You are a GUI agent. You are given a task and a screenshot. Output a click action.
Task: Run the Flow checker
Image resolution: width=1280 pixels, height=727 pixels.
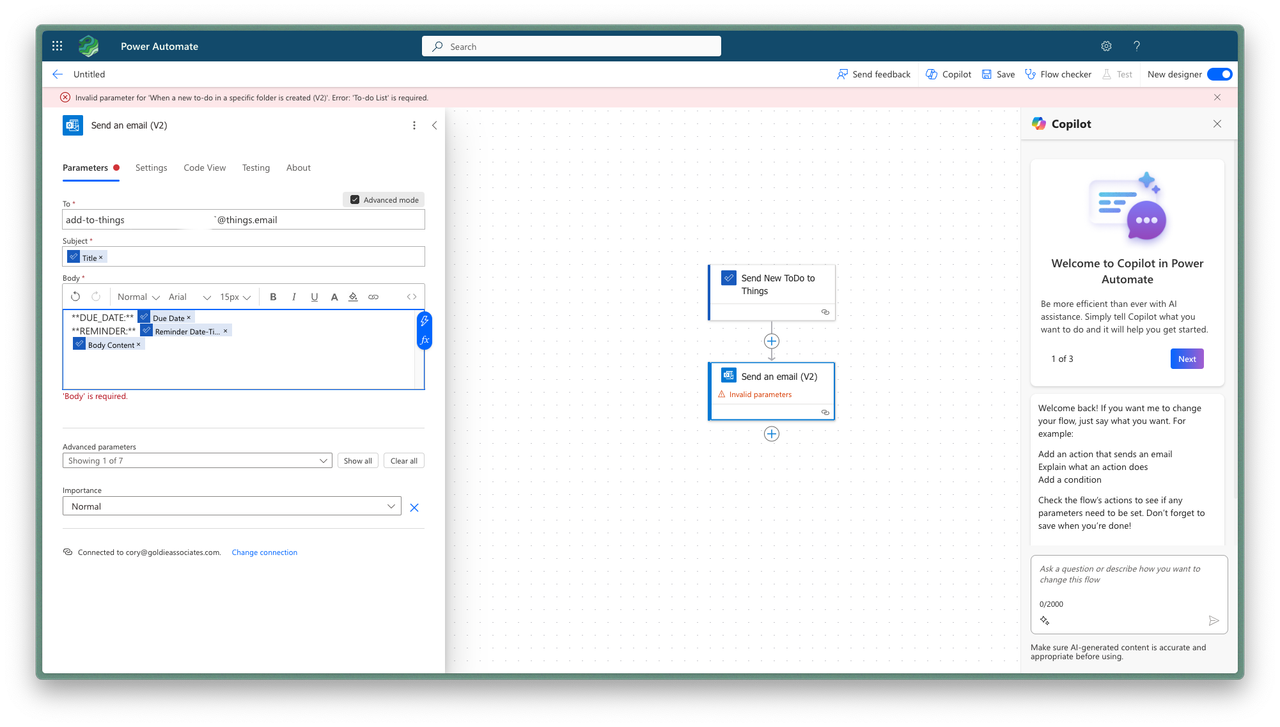click(x=1058, y=74)
